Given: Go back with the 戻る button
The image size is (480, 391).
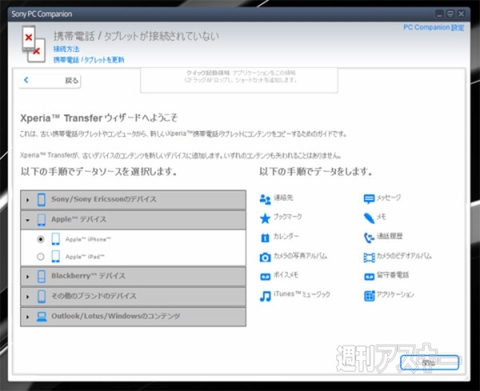Looking at the screenshot, I should click(50, 80).
